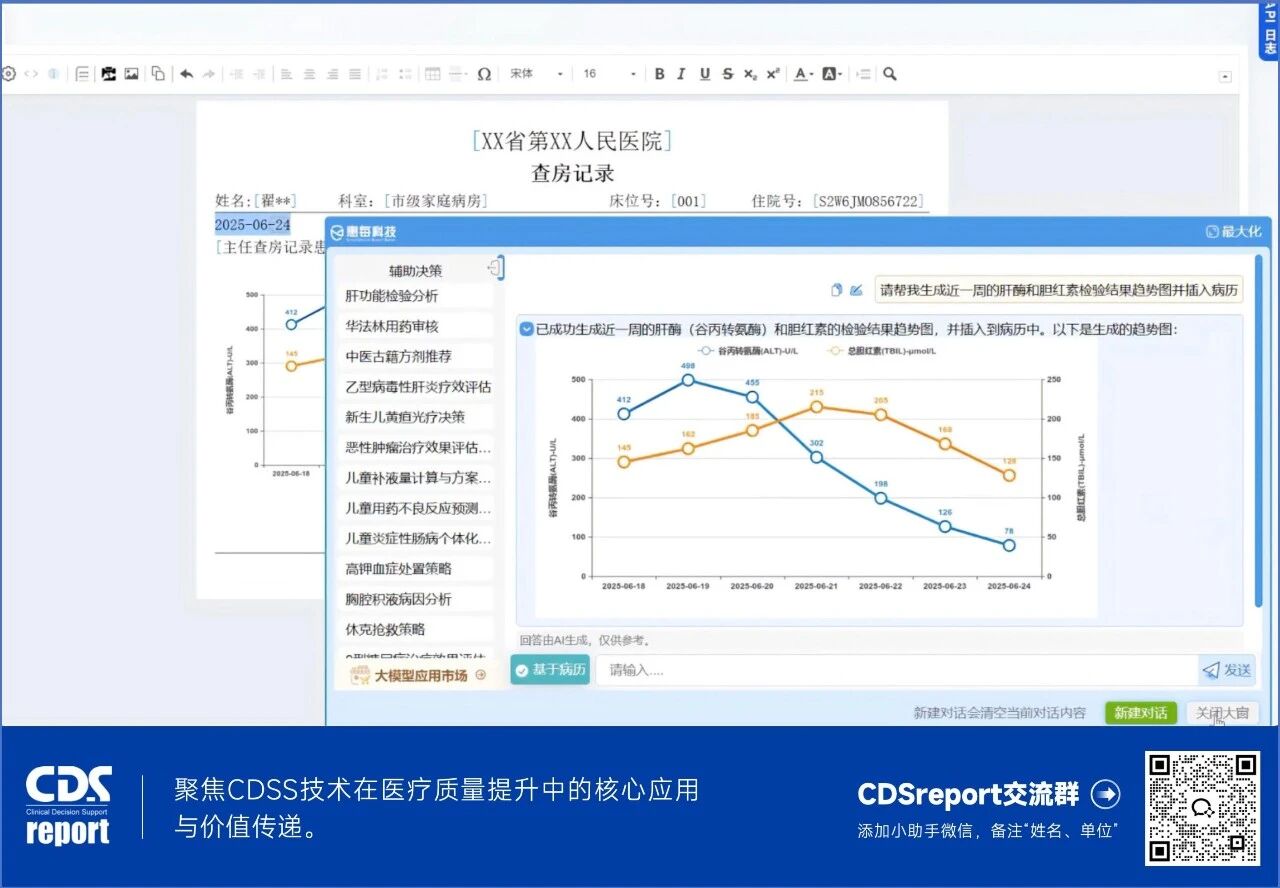Click the Undo arrow icon

point(188,73)
